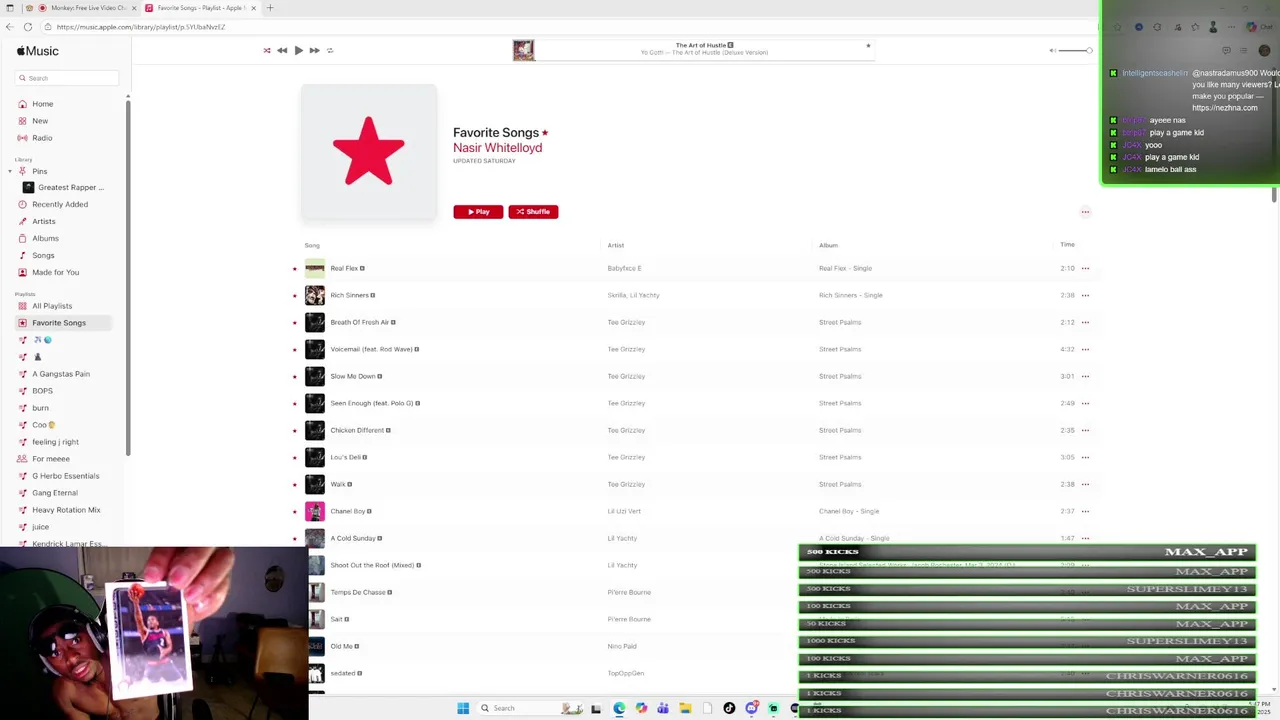Screen dimensions: 1280x720
Task: Go to Home in the sidebar
Action: pos(42,104)
